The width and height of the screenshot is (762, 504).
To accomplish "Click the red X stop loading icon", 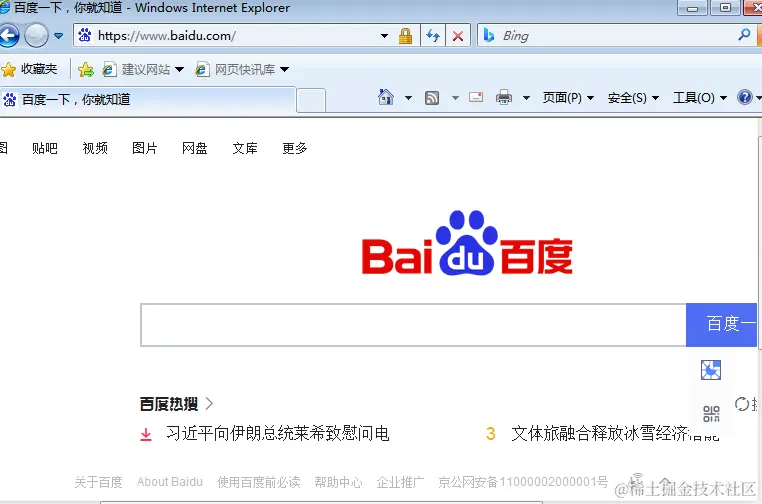I will point(458,35).
